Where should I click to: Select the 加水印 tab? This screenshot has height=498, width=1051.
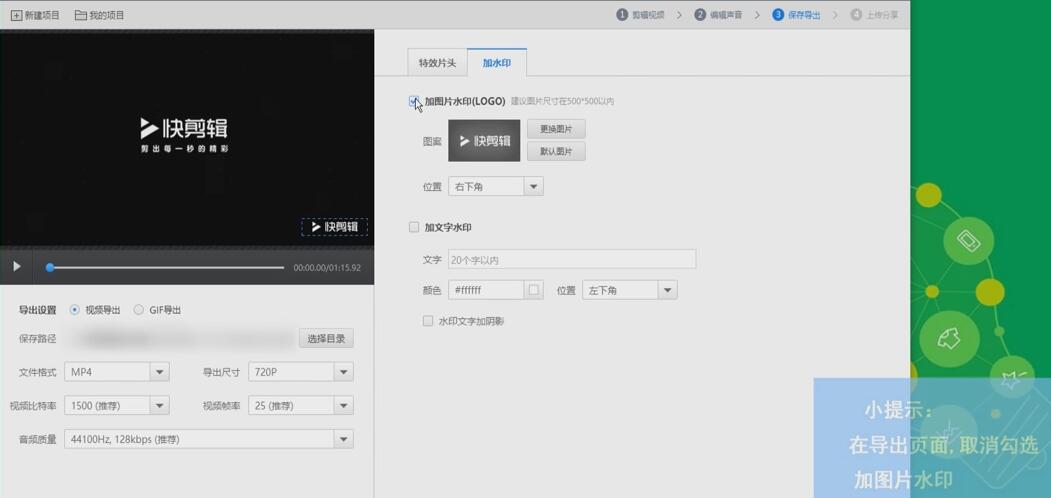tap(497, 63)
